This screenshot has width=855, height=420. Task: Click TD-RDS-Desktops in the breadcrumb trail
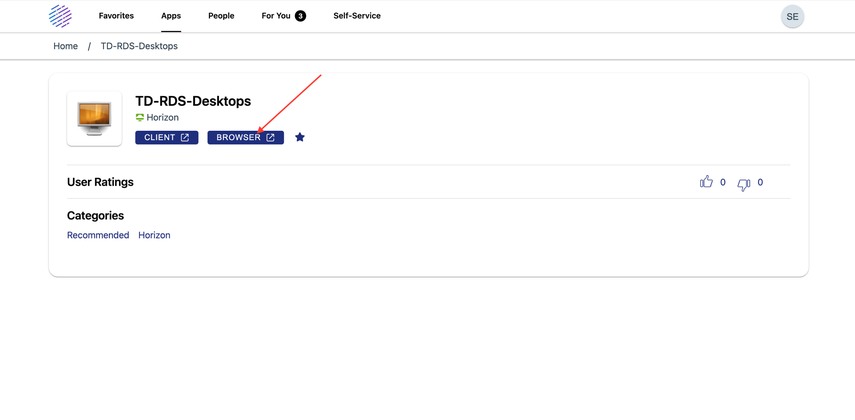click(x=139, y=46)
